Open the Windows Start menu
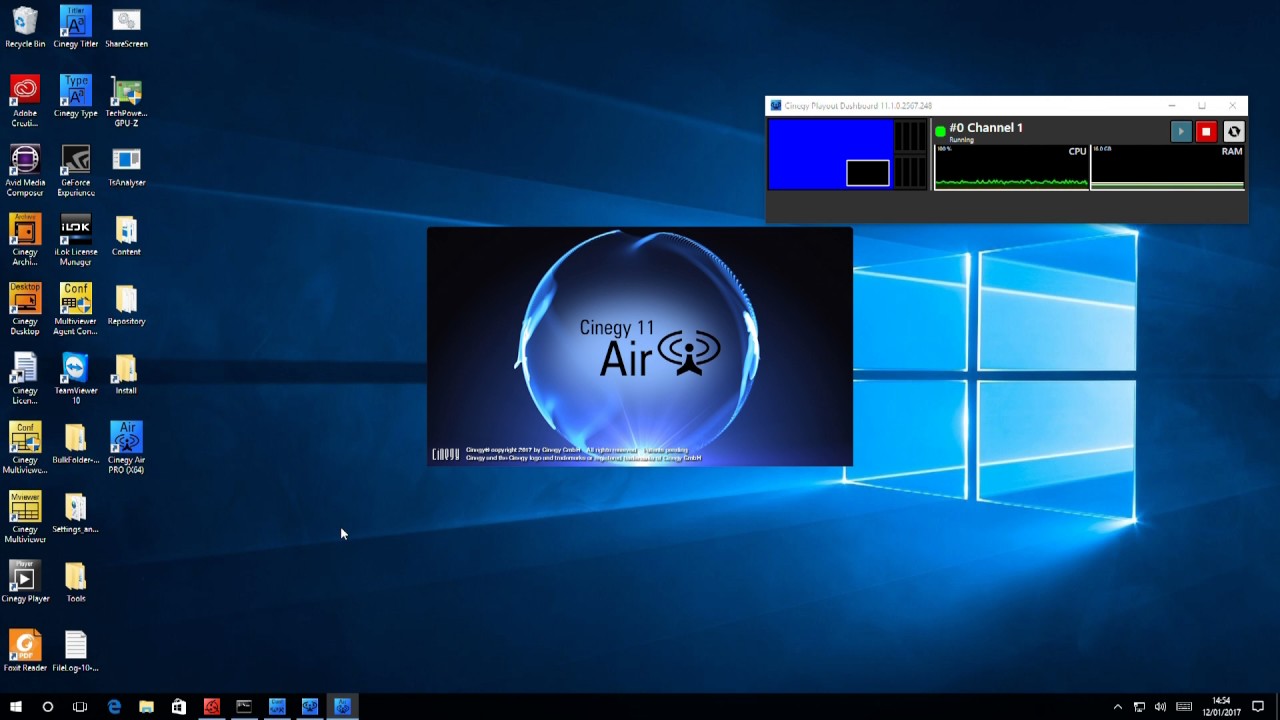The height and width of the screenshot is (720, 1280). pyautogui.click(x=16, y=706)
